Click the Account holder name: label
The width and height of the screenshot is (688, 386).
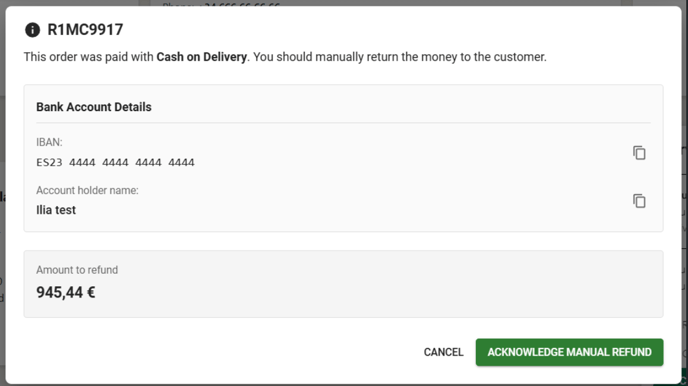click(87, 190)
